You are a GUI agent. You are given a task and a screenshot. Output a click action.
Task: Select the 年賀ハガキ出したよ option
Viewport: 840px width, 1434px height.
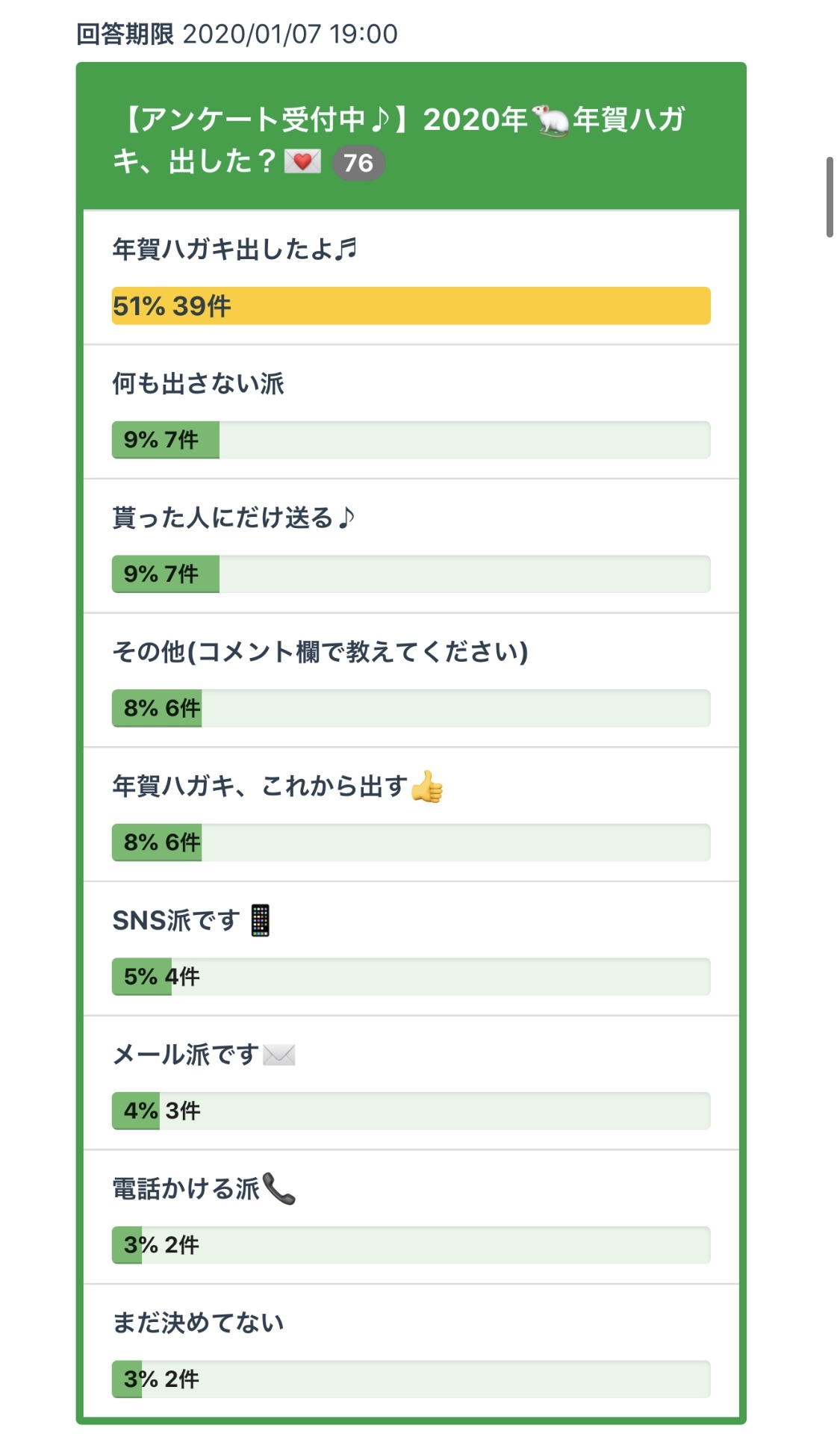(234, 249)
